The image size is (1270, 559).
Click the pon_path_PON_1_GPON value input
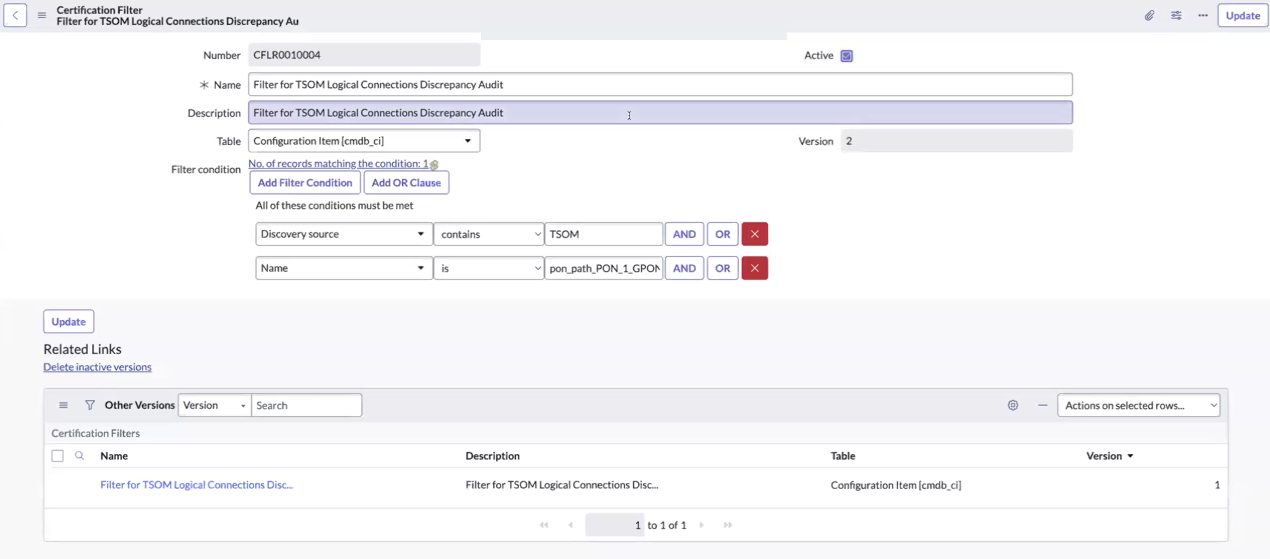tap(604, 268)
